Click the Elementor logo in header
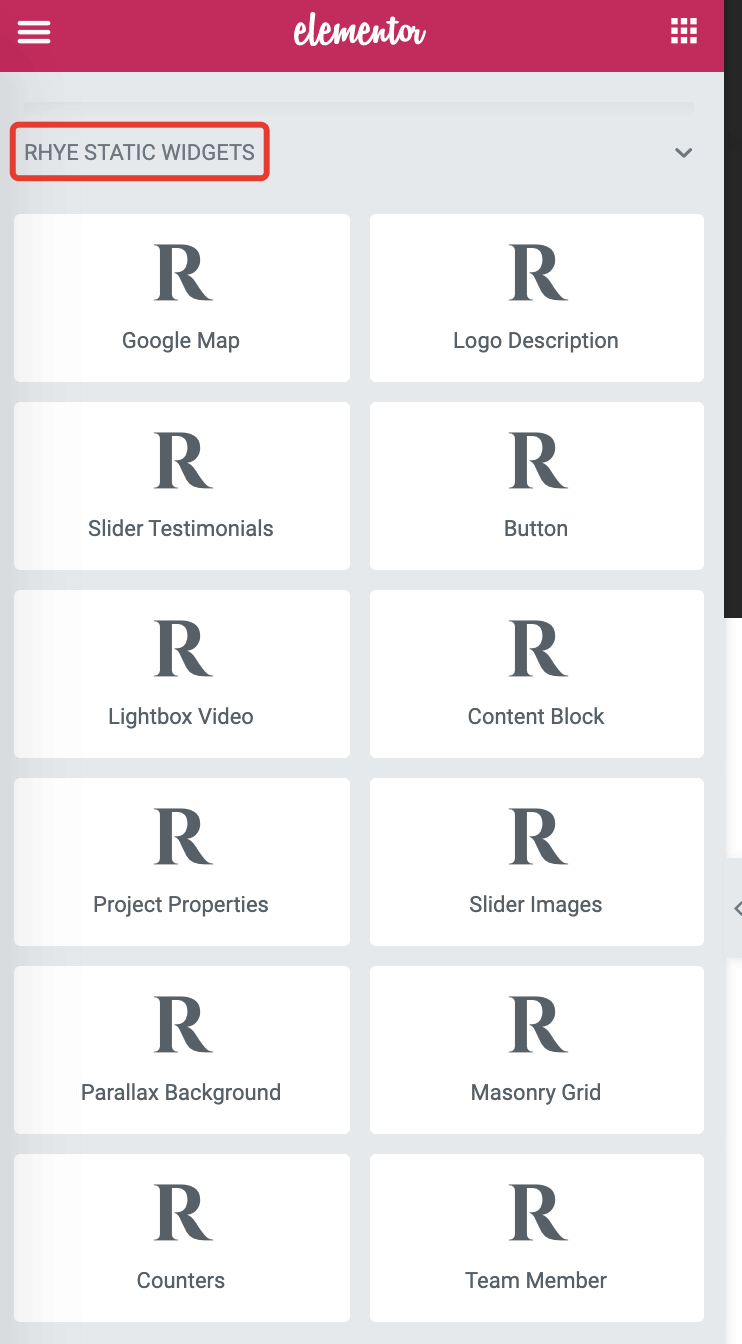This screenshot has width=742, height=1344. [360, 32]
